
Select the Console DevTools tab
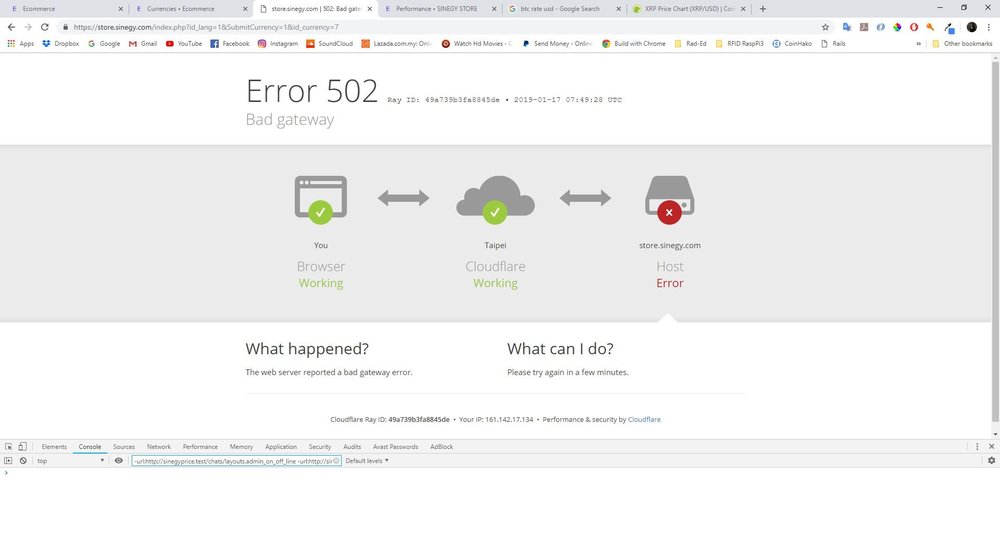[90, 447]
